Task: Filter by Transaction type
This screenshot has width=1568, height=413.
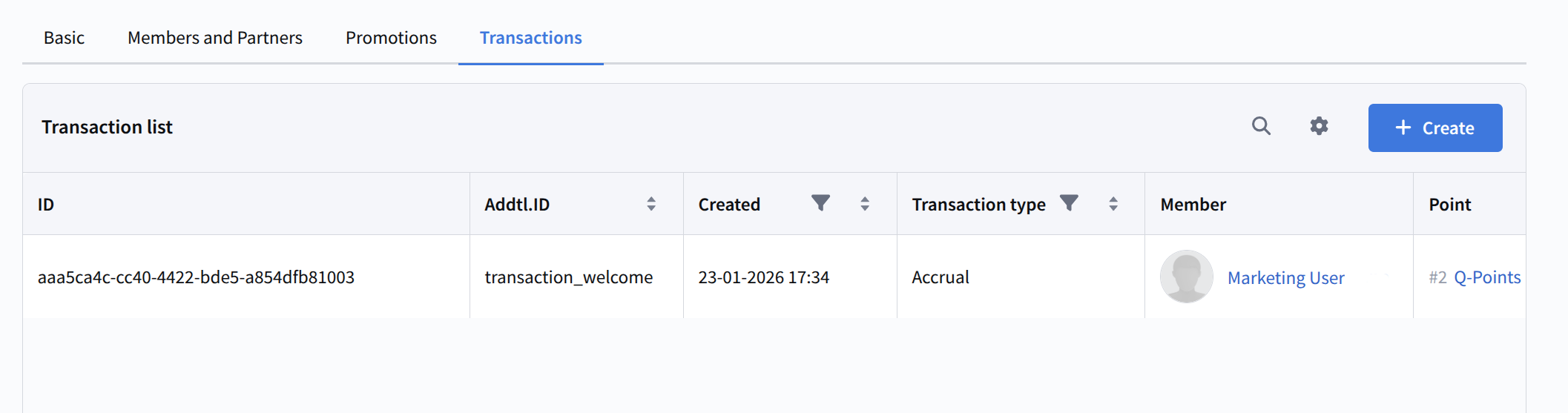Action: [x=1069, y=203]
